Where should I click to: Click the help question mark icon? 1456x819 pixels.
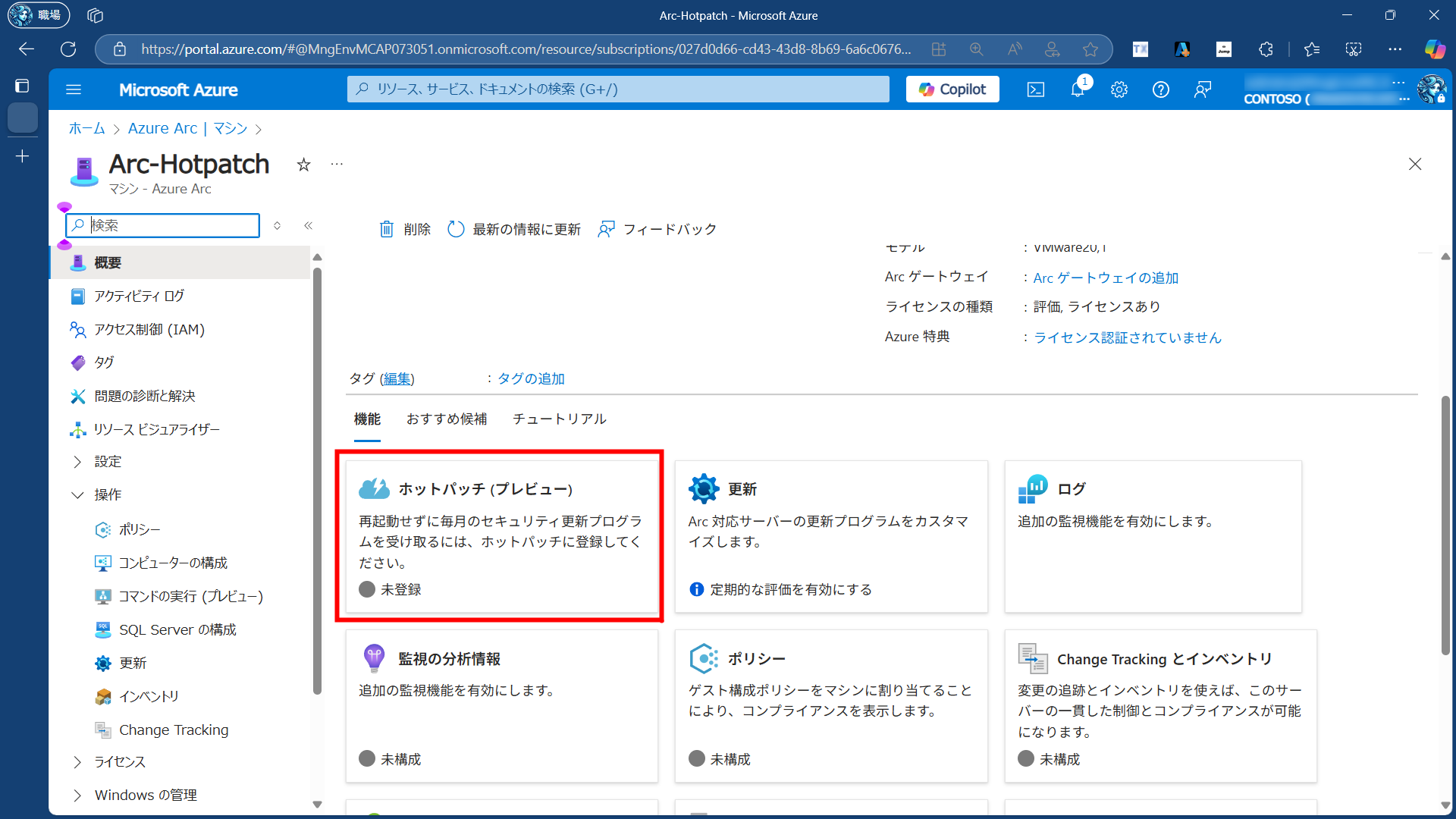tap(1161, 89)
